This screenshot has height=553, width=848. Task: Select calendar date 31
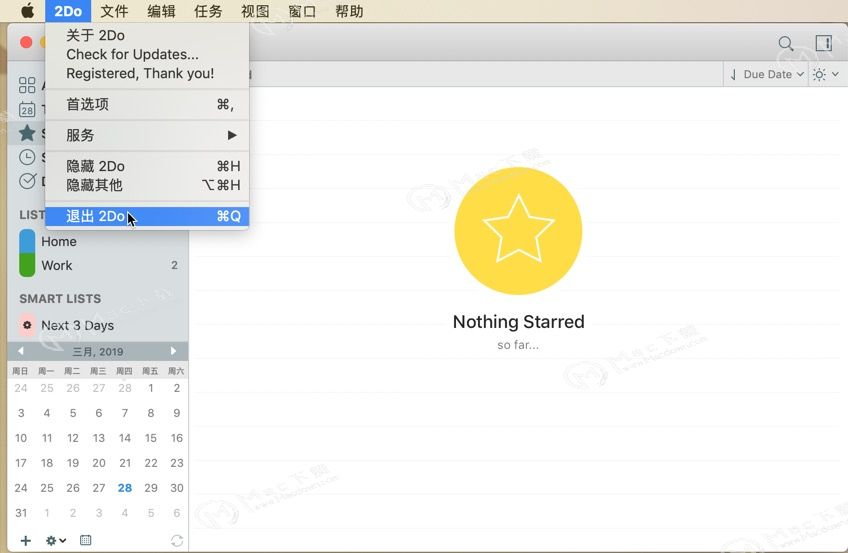click(21, 513)
